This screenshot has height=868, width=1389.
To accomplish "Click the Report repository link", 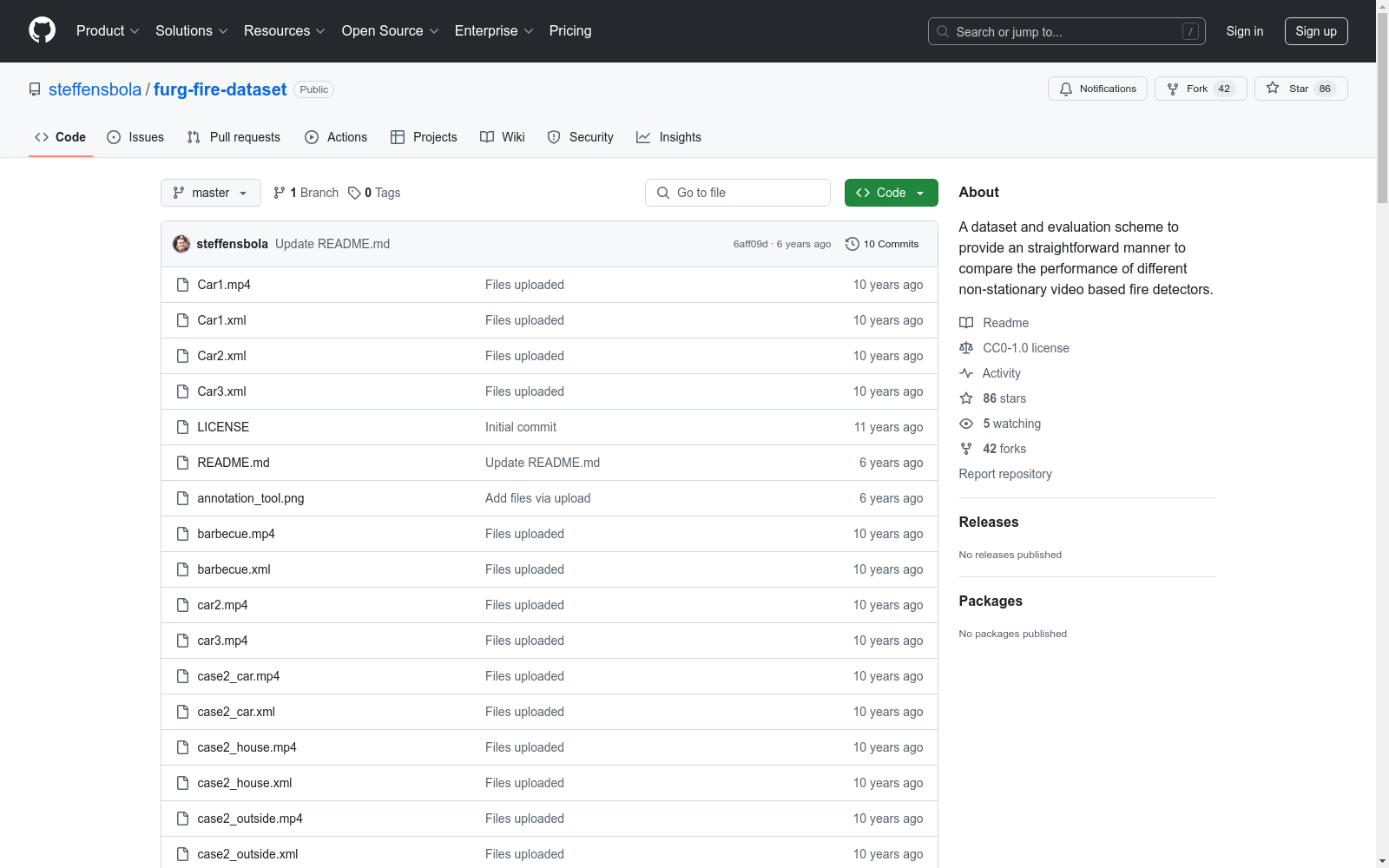I will pyautogui.click(x=1005, y=474).
